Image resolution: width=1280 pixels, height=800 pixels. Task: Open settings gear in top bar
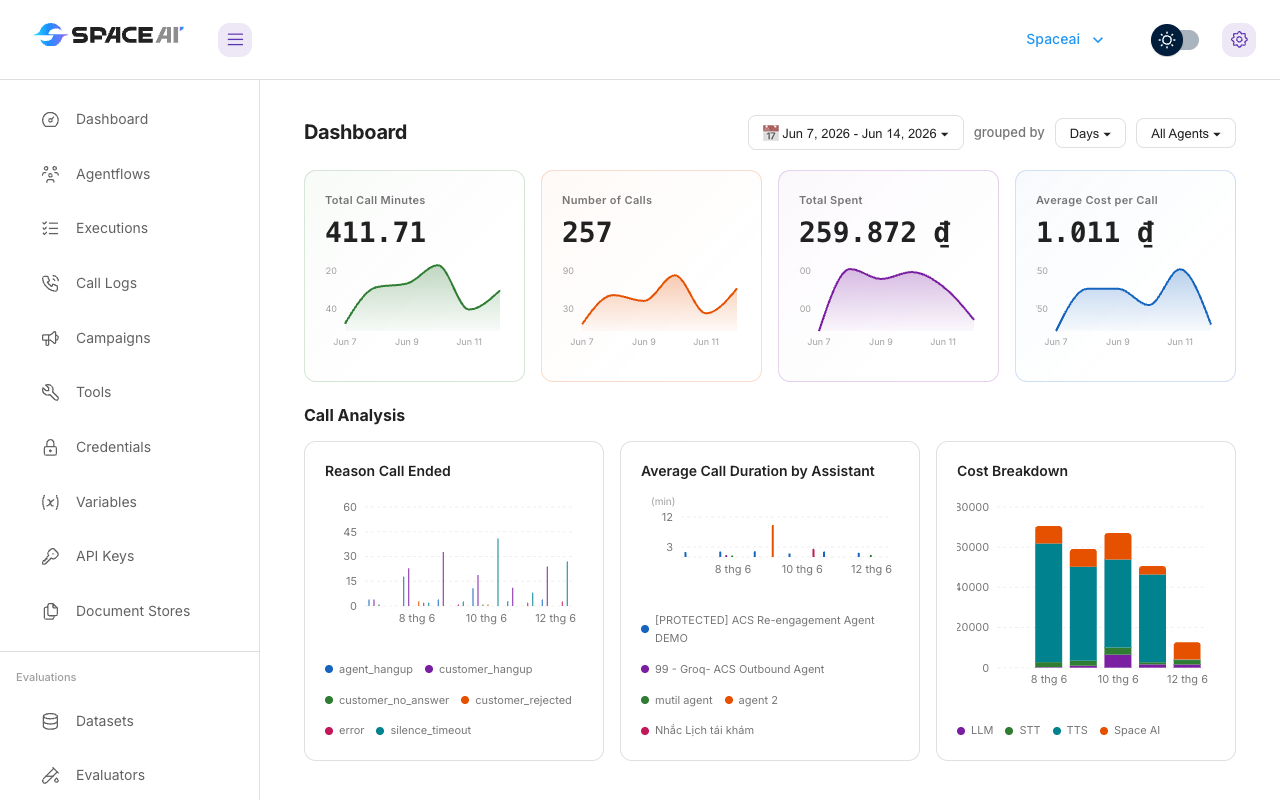(1239, 40)
